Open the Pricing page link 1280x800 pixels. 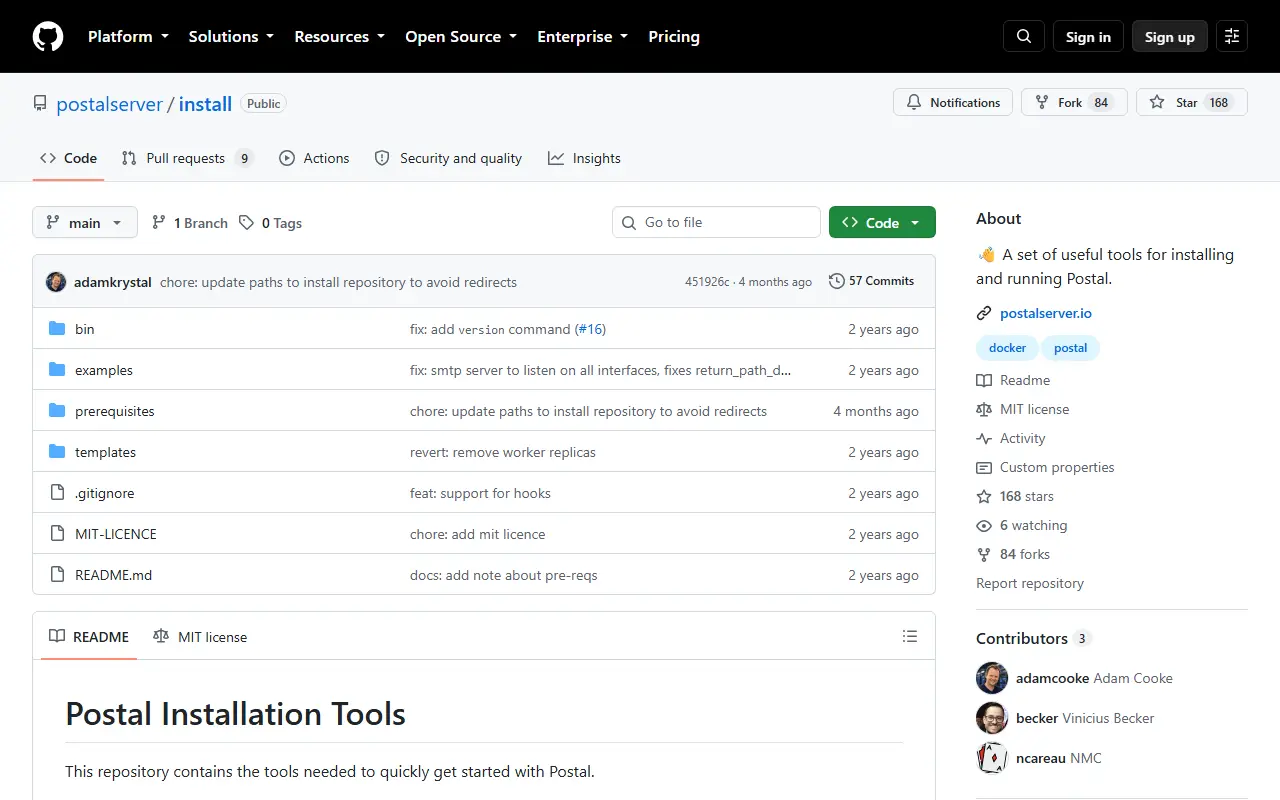pyautogui.click(x=674, y=37)
